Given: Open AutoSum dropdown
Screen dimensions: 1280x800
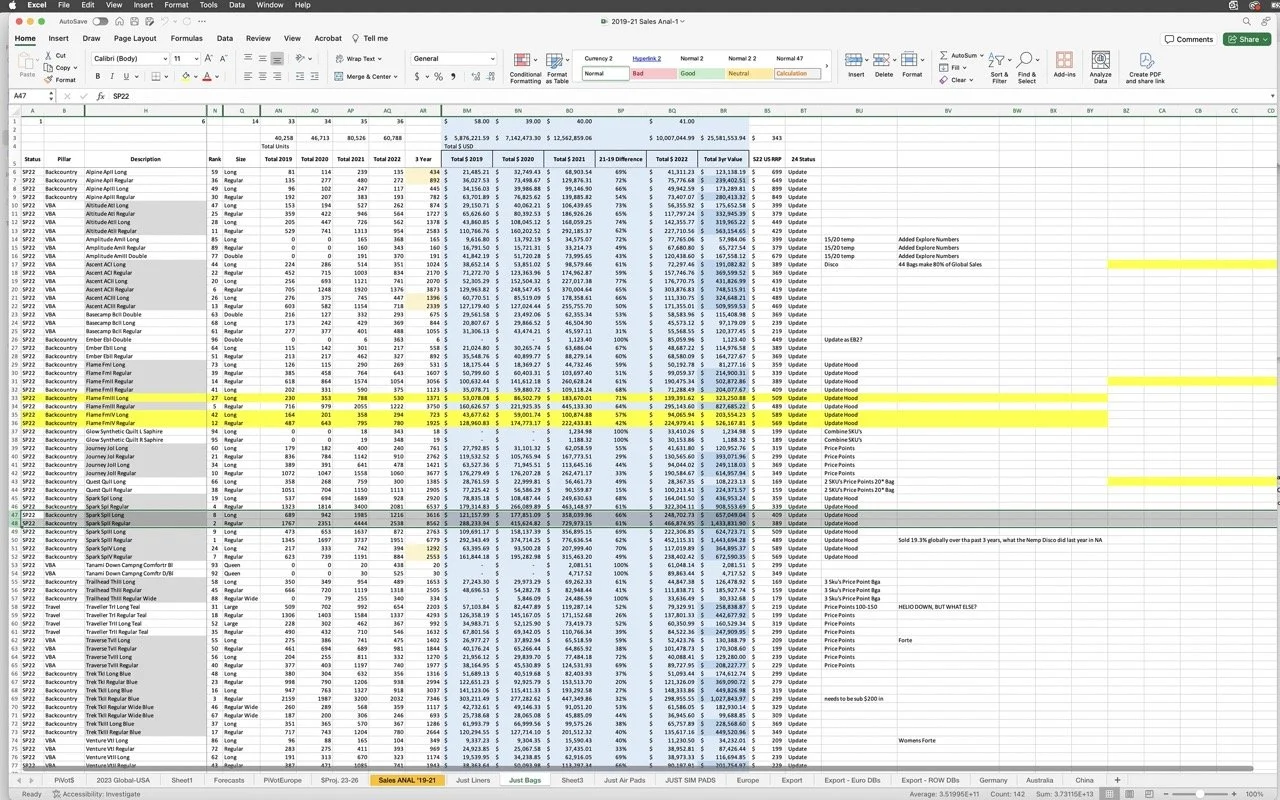Looking at the screenshot, I should pyautogui.click(x=983, y=55).
